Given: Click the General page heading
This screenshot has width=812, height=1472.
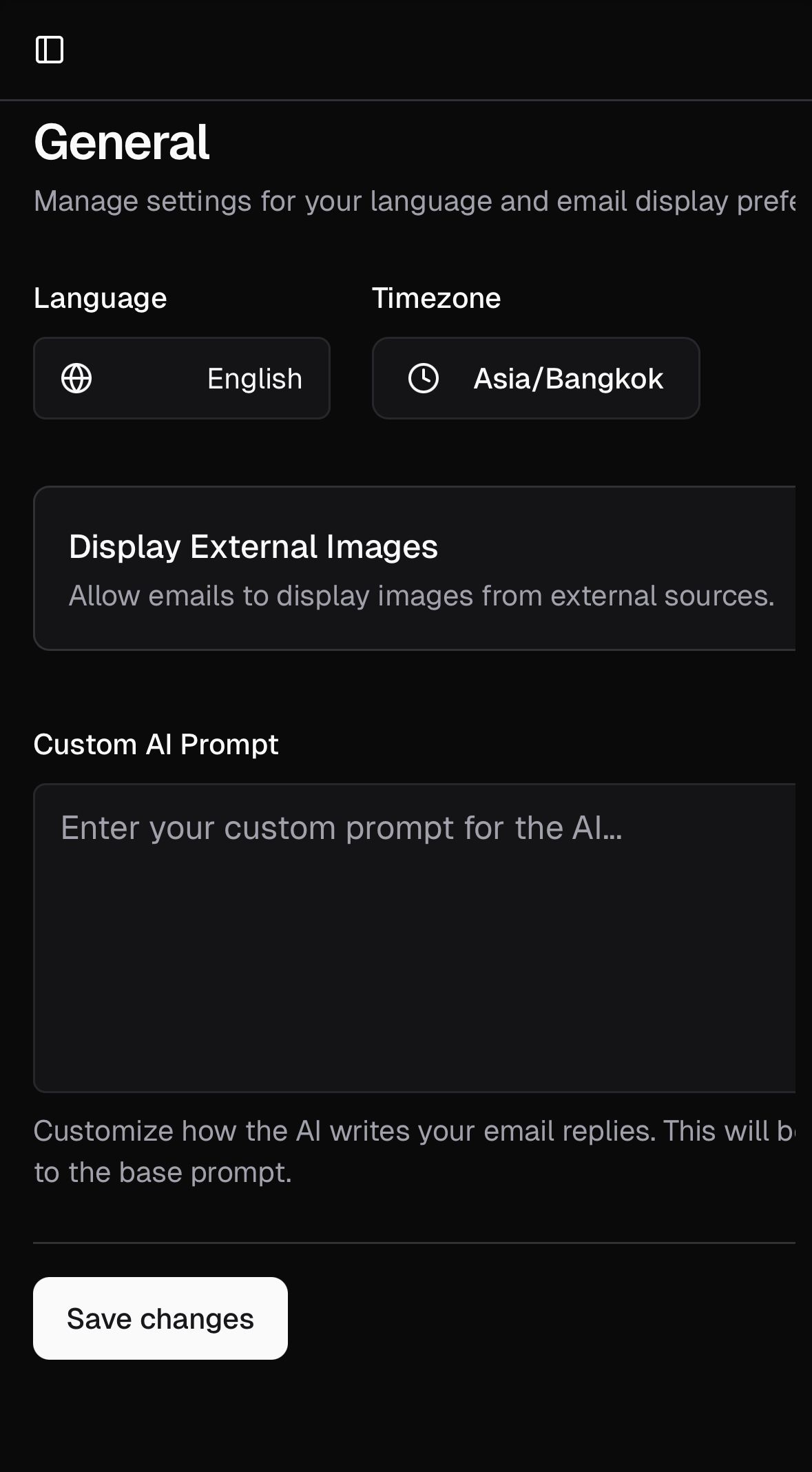Looking at the screenshot, I should point(122,143).
